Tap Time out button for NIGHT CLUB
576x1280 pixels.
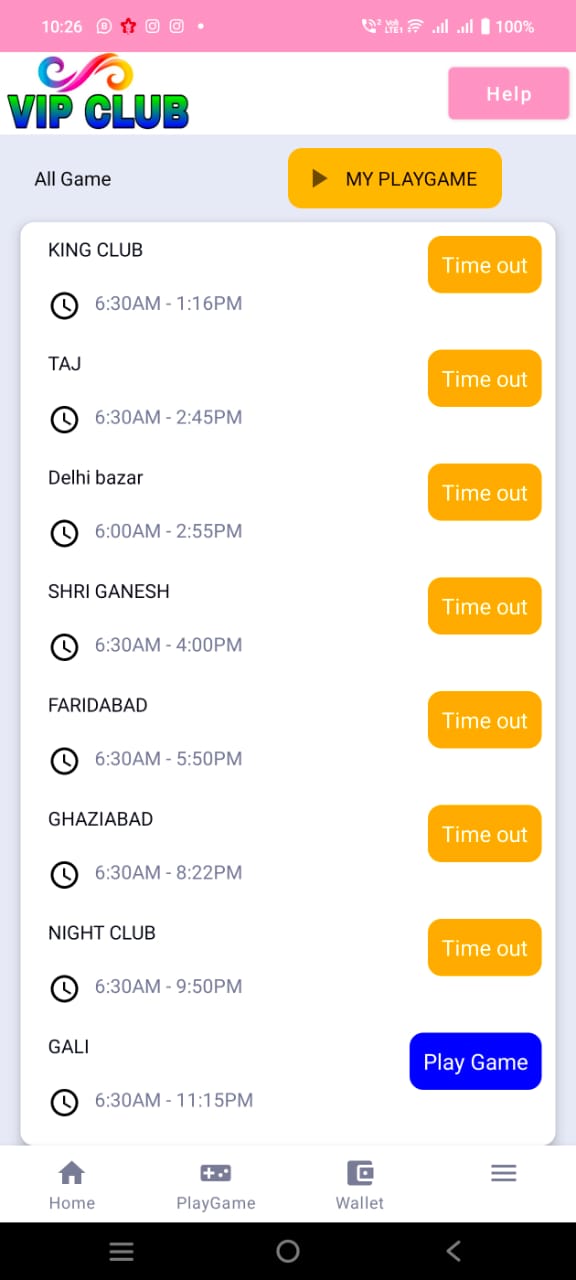pyautogui.click(x=485, y=947)
